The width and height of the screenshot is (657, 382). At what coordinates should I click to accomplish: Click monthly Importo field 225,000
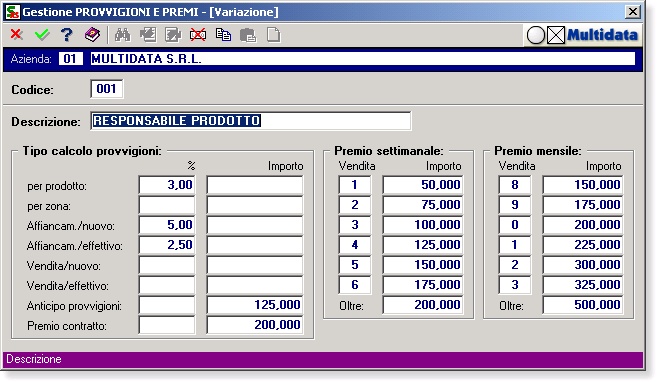coord(583,245)
